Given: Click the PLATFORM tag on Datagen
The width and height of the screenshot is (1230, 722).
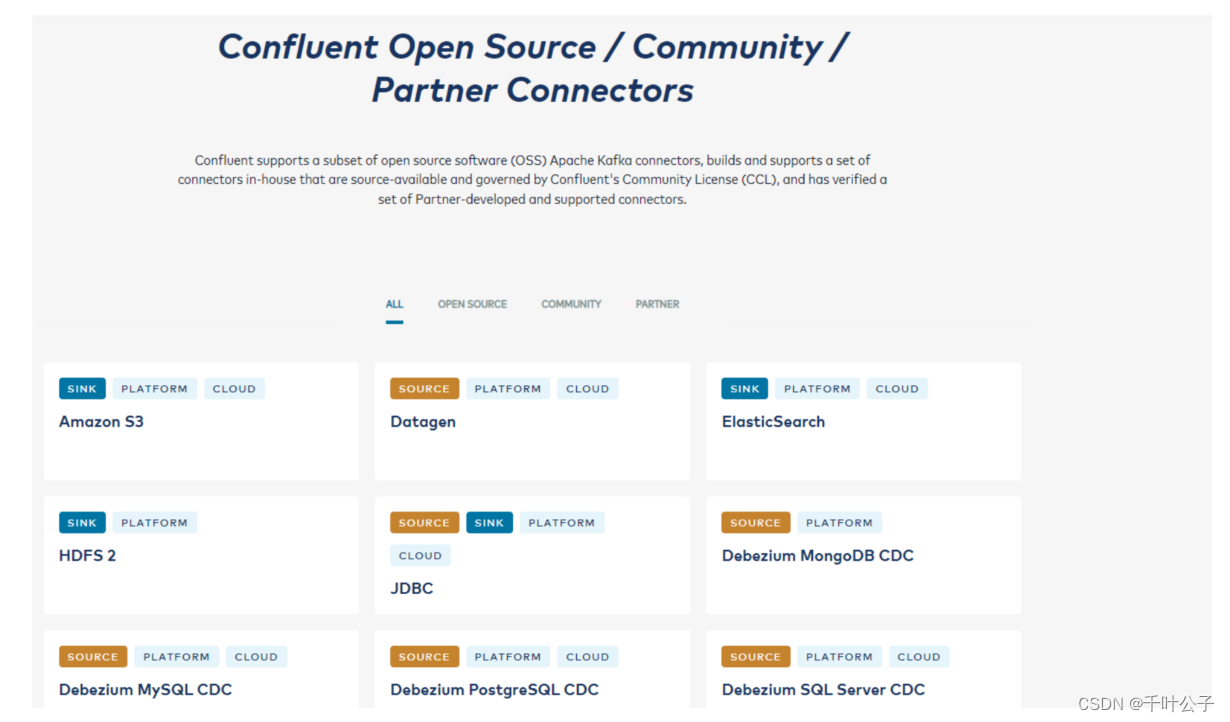Looking at the screenshot, I should click(508, 389).
